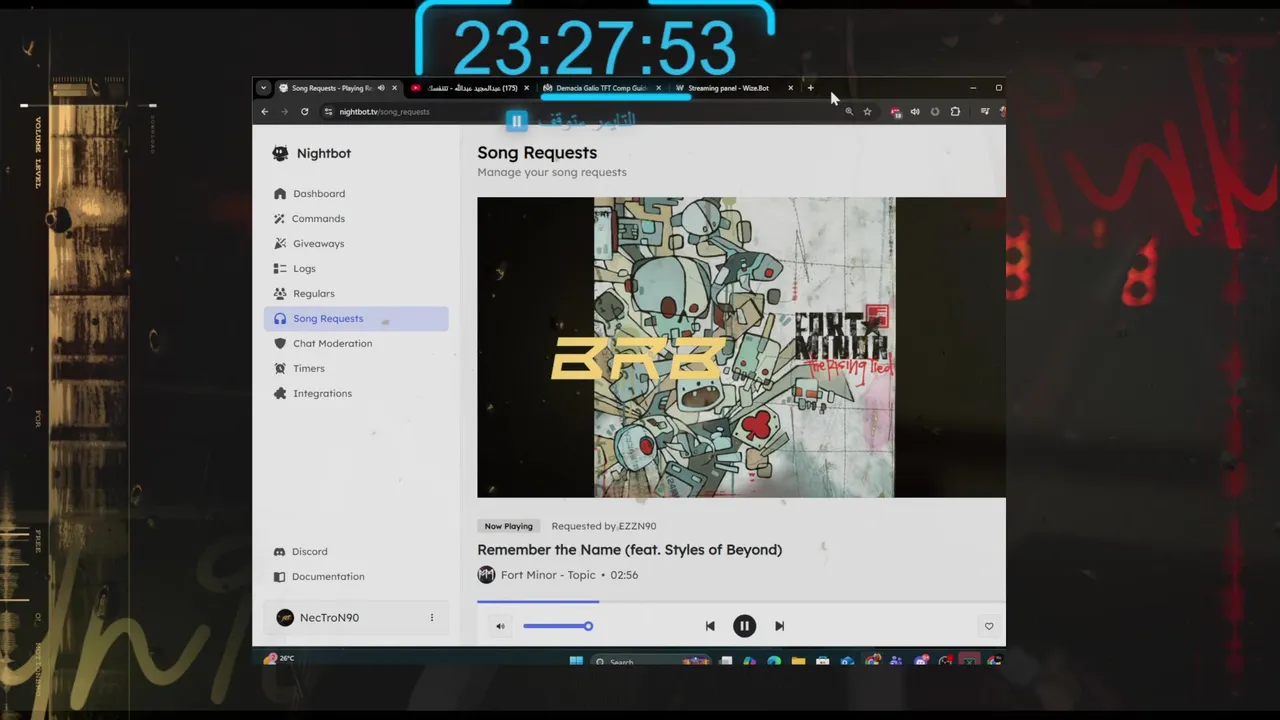Mute the song player volume

[500, 626]
